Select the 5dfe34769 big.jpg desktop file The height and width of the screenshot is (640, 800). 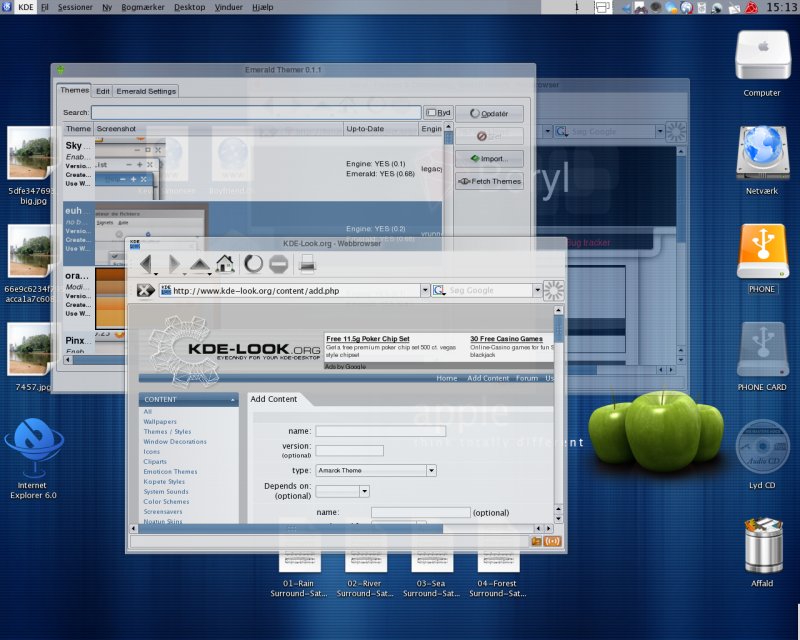(29, 153)
